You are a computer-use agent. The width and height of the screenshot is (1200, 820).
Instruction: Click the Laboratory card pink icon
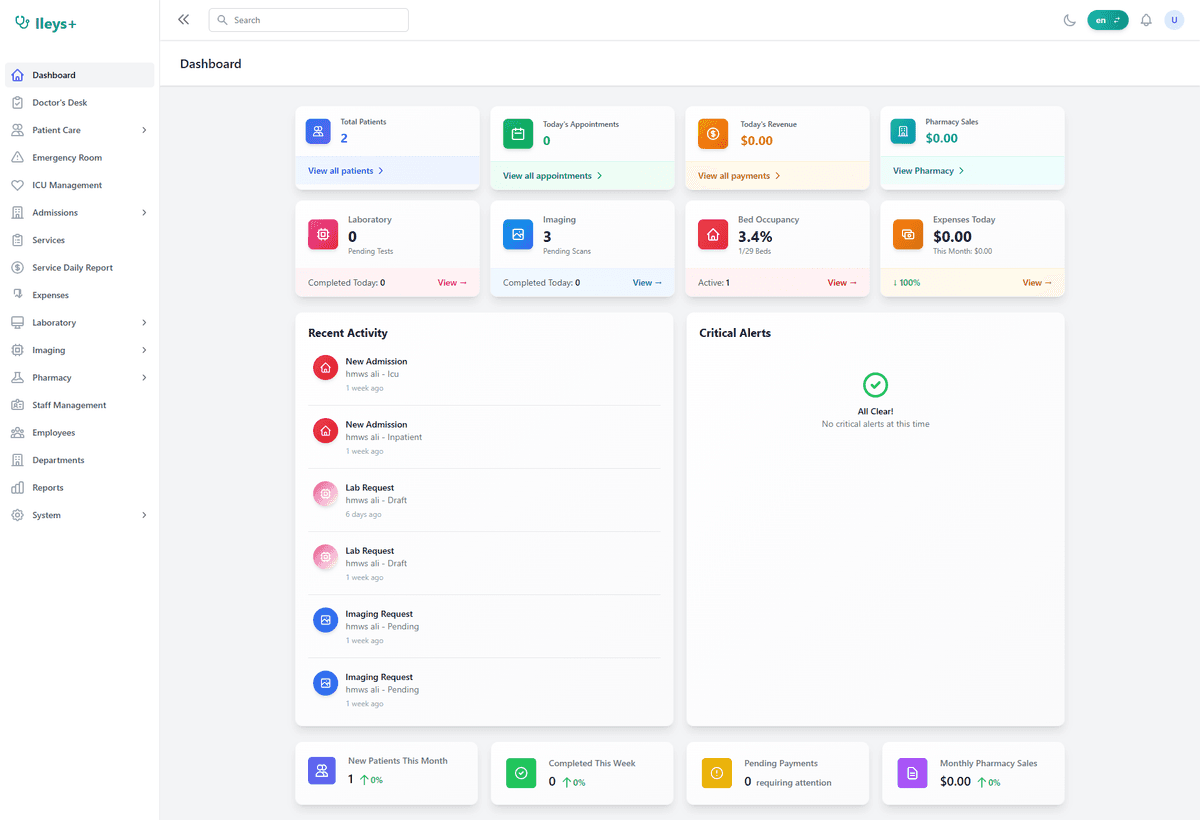click(x=323, y=235)
